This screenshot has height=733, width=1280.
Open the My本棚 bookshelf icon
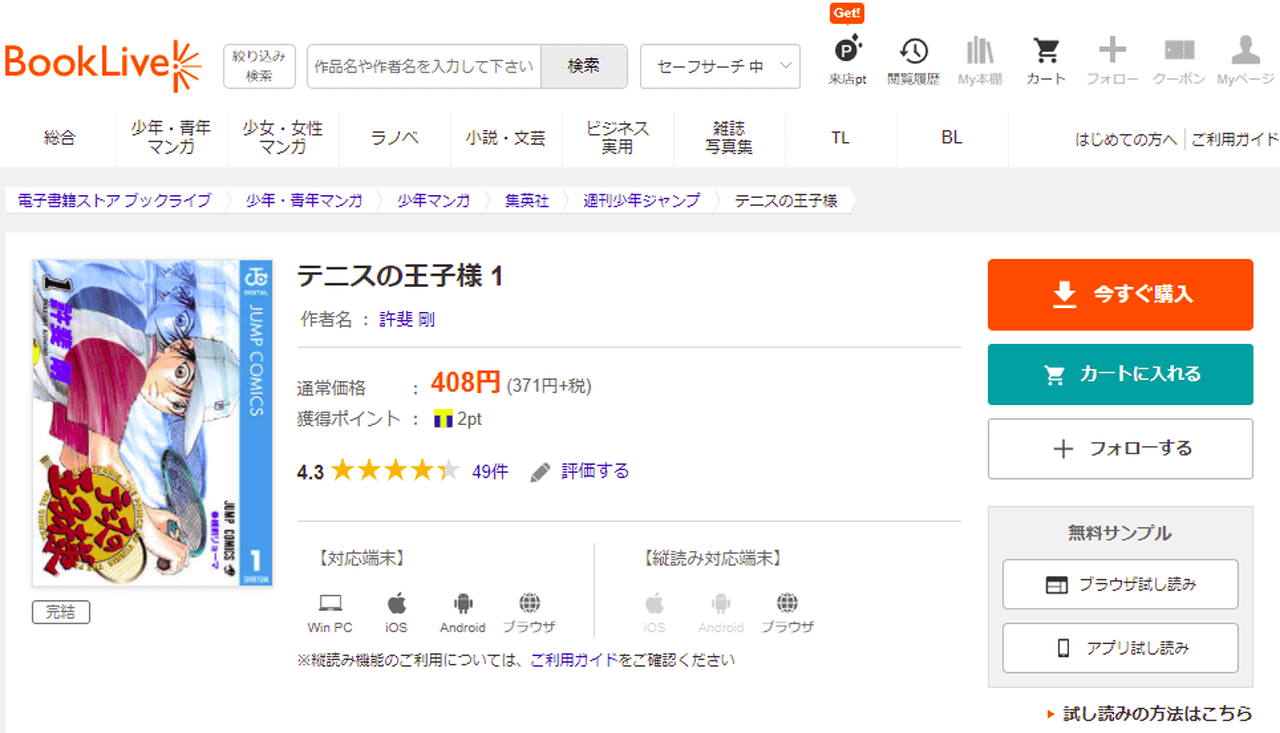tap(979, 52)
